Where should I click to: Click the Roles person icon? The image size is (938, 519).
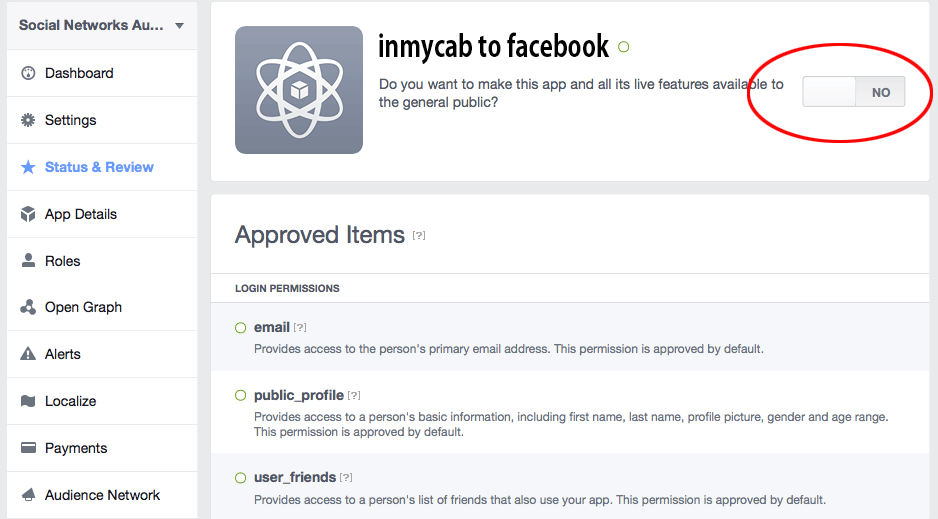point(28,261)
